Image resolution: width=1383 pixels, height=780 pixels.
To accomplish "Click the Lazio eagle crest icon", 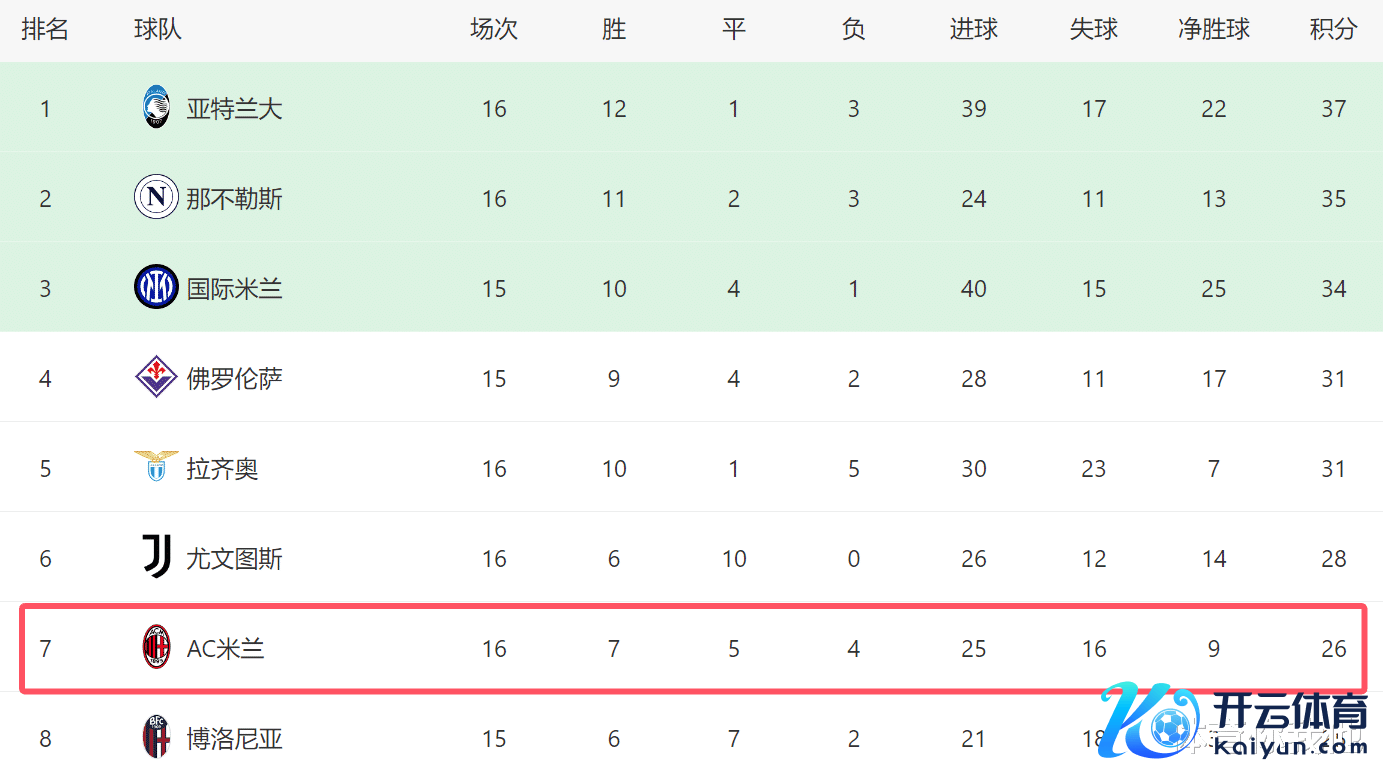I will [156, 467].
